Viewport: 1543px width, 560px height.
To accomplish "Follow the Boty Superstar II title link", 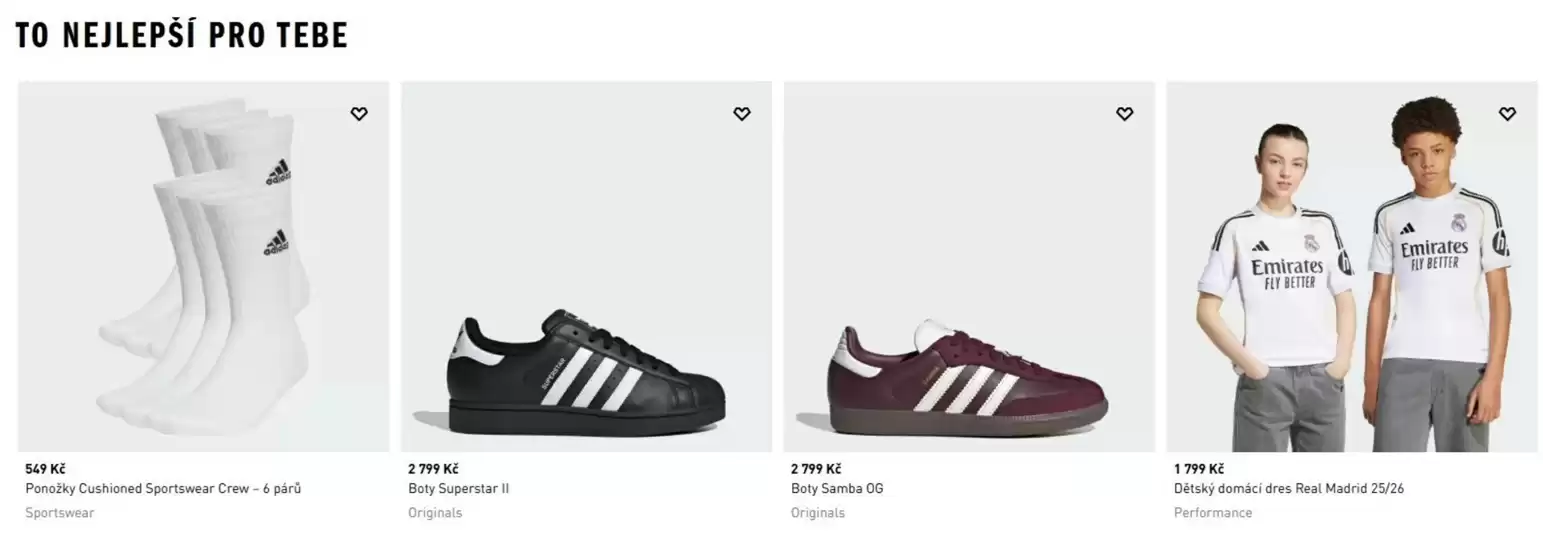I will pyautogui.click(x=459, y=489).
